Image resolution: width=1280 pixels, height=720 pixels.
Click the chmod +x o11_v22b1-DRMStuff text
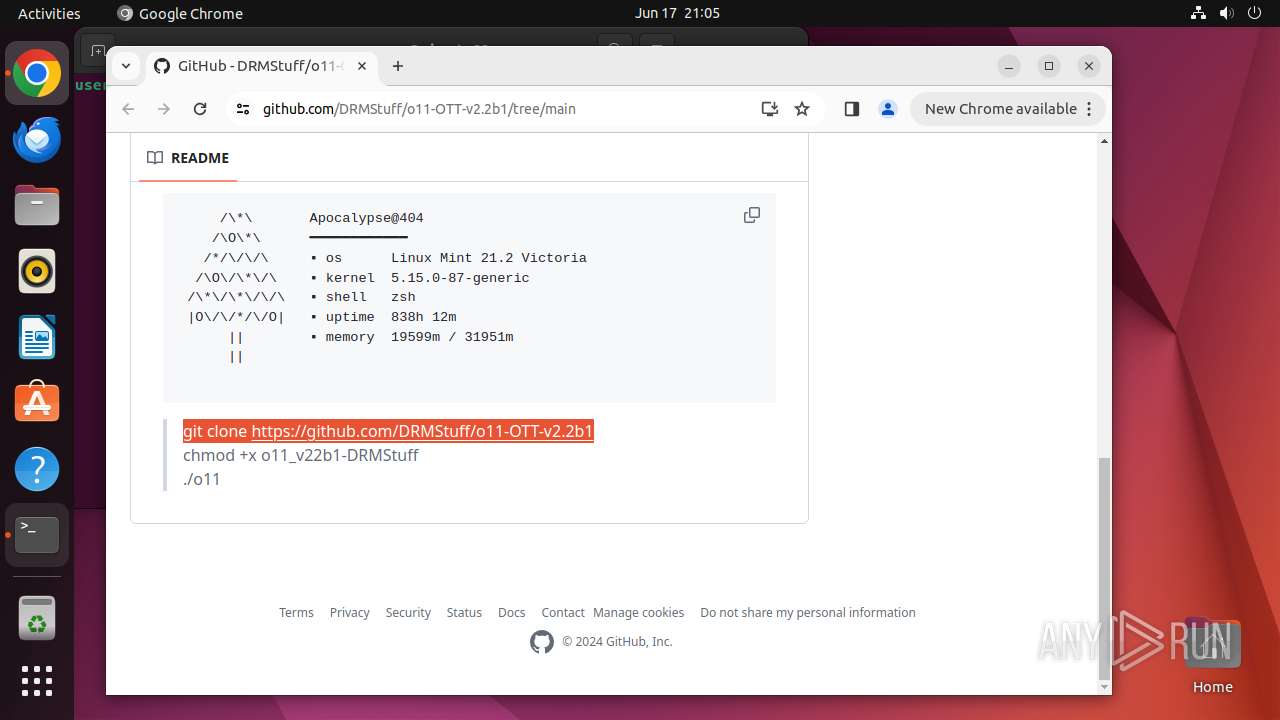click(301, 455)
